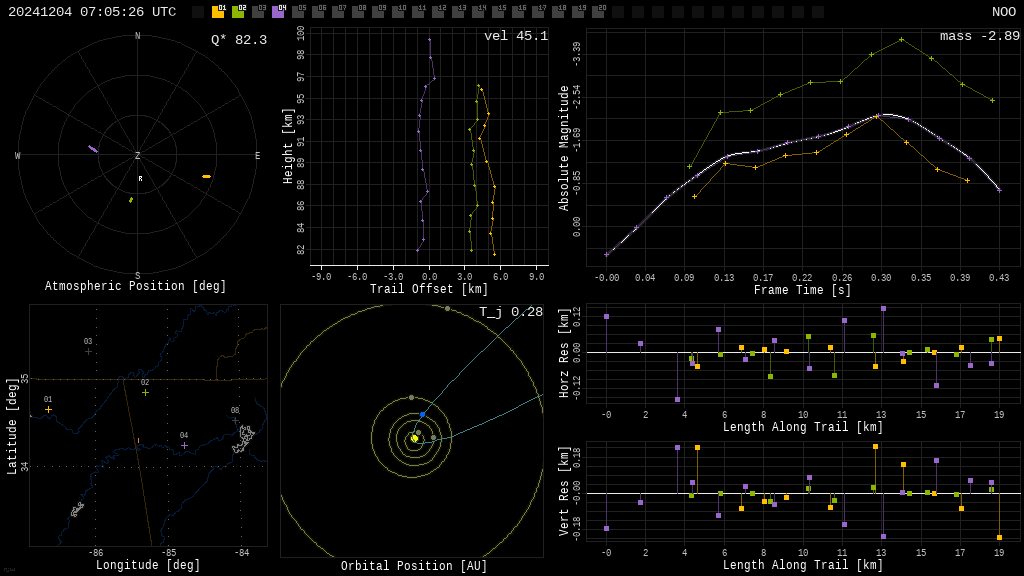Toggle the gray station 20 box
1024x576 pixels.
598,12
